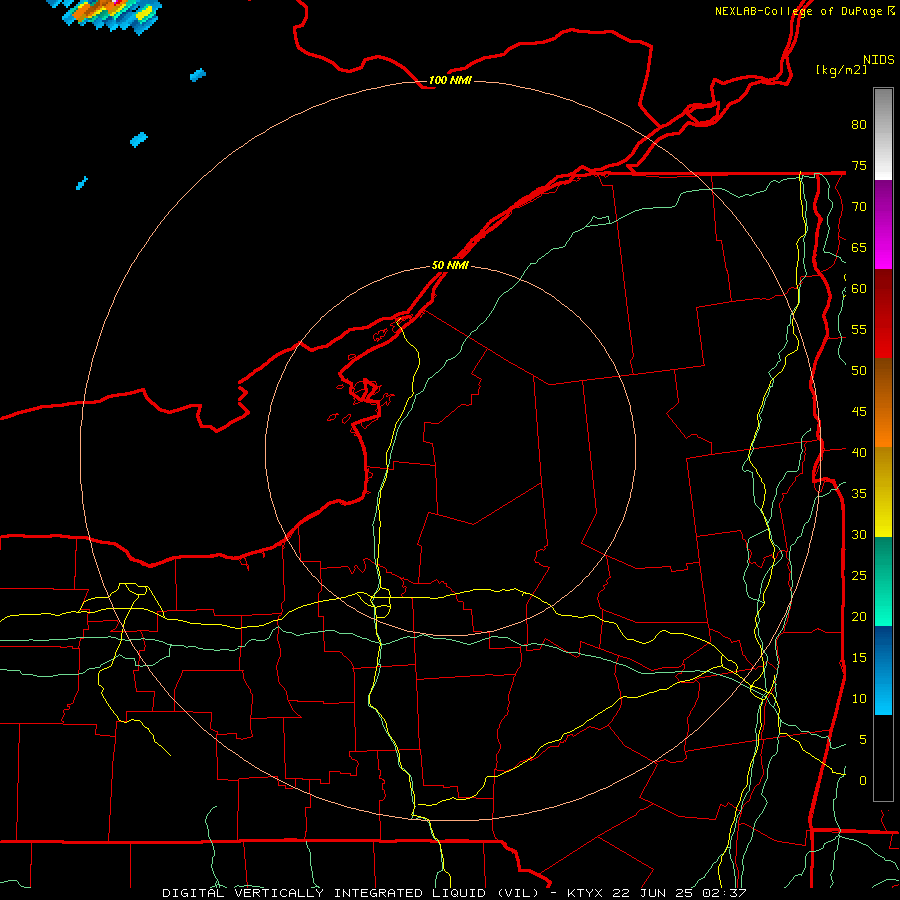Click the "100 NMI" range ring label

[450, 80]
